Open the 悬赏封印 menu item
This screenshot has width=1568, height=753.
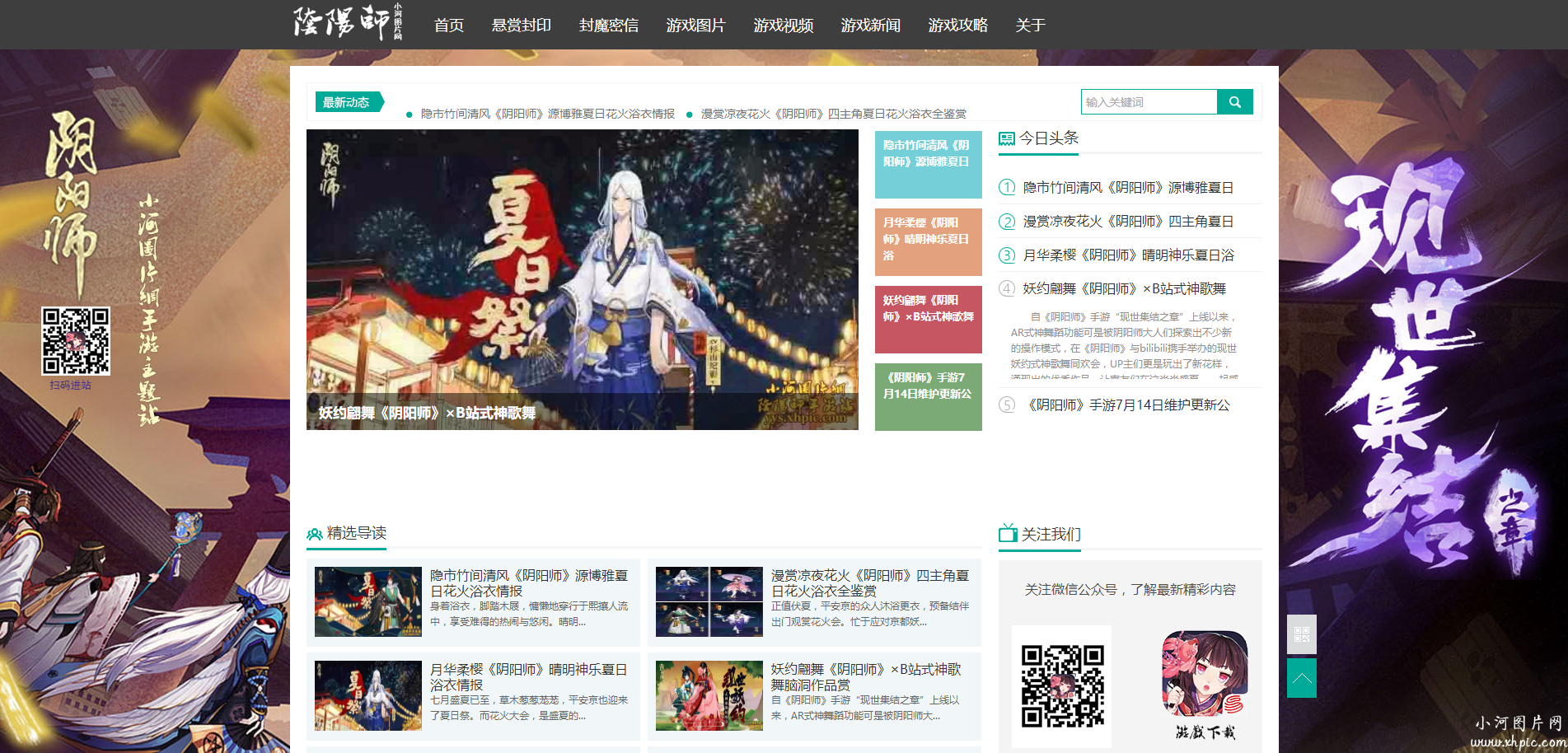pyautogui.click(x=522, y=26)
